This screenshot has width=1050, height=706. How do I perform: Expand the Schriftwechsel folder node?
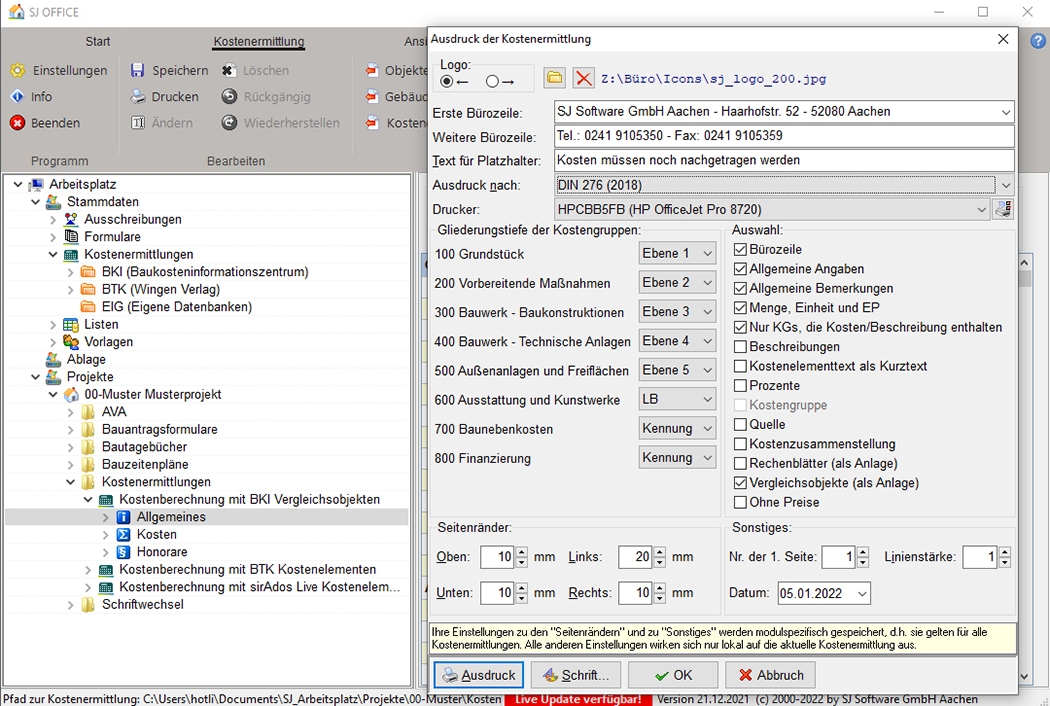pyautogui.click(x=70, y=605)
